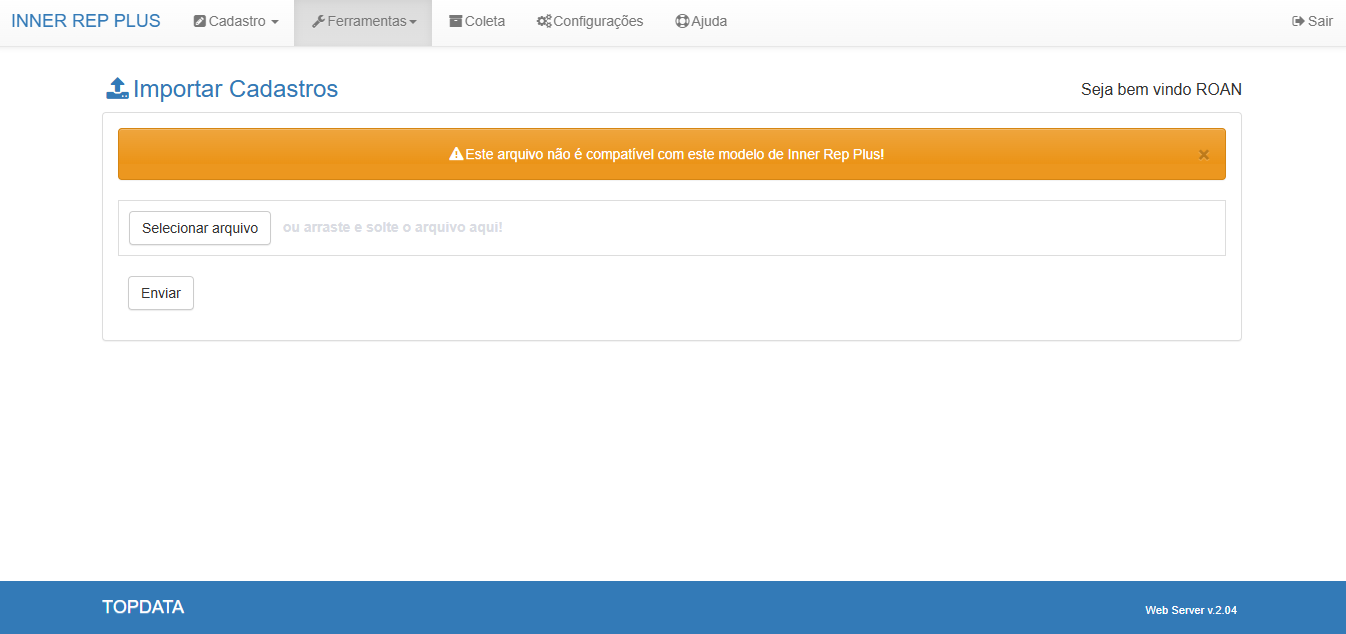Open the Coleta menu item

485,21
